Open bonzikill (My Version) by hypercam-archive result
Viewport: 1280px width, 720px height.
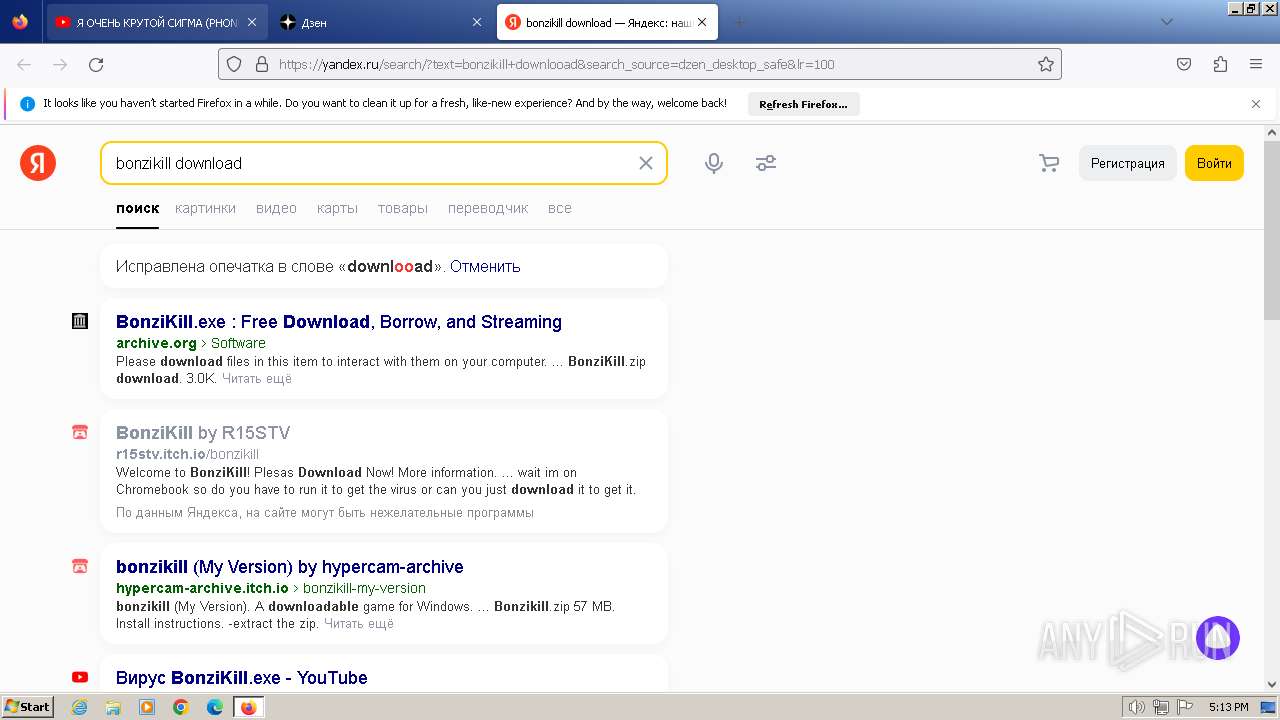click(x=290, y=567)
